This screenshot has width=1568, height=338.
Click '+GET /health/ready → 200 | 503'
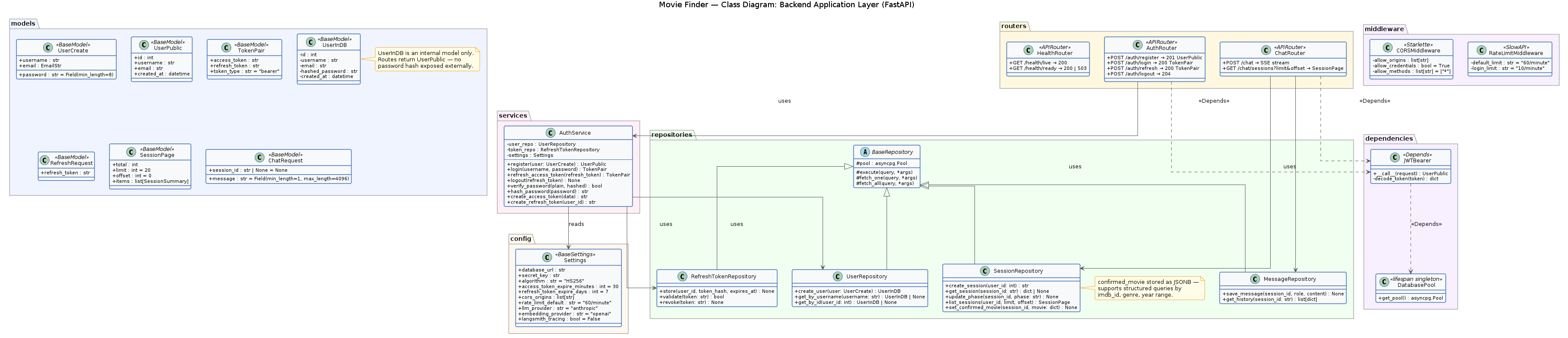(x=1047, y=69)
